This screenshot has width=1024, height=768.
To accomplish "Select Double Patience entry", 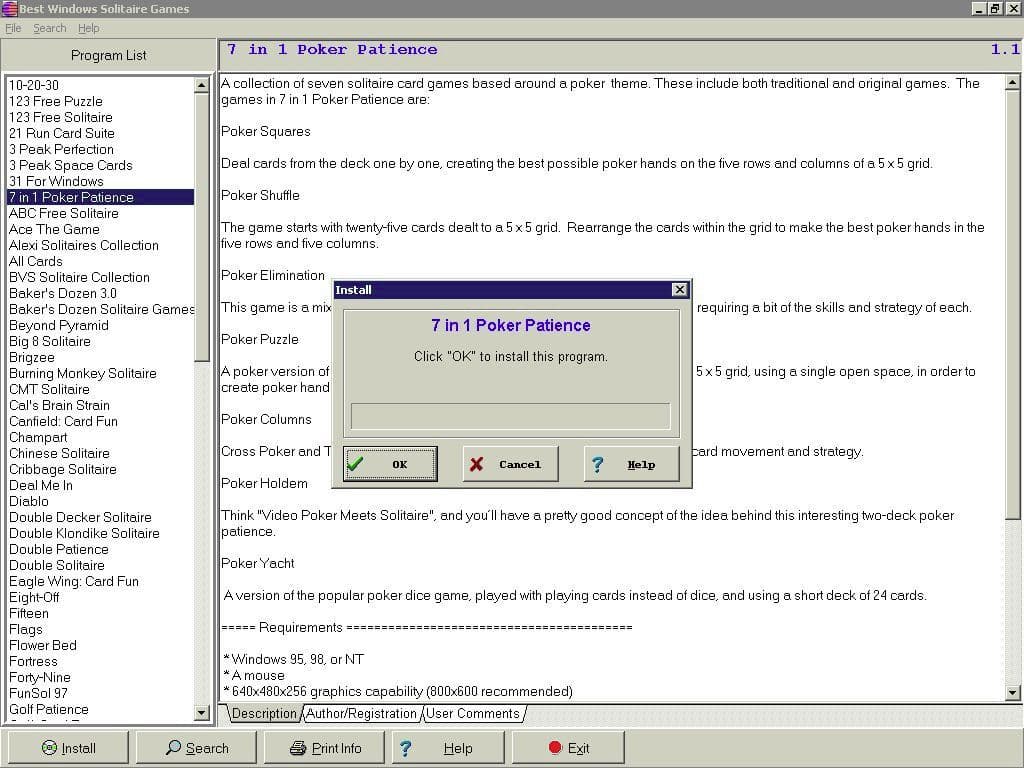I will click(x=101, y=549).
